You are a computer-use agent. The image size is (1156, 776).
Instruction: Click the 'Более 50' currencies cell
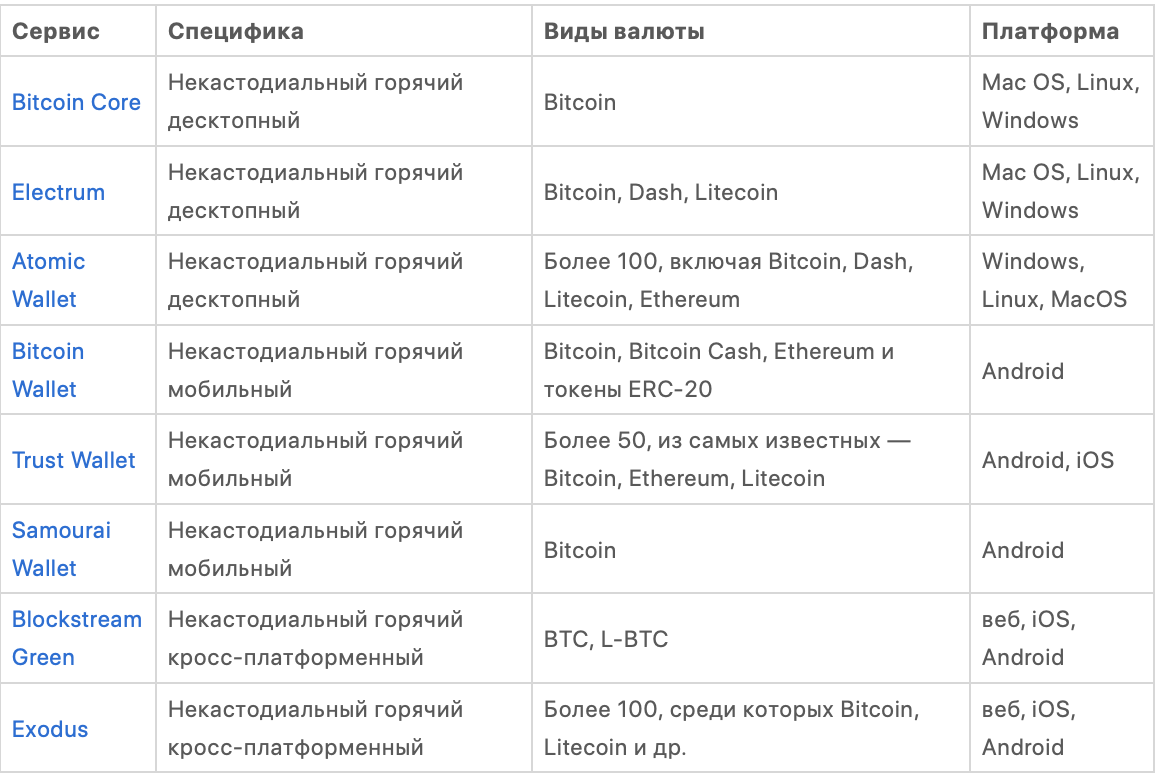tap(727, 460)
